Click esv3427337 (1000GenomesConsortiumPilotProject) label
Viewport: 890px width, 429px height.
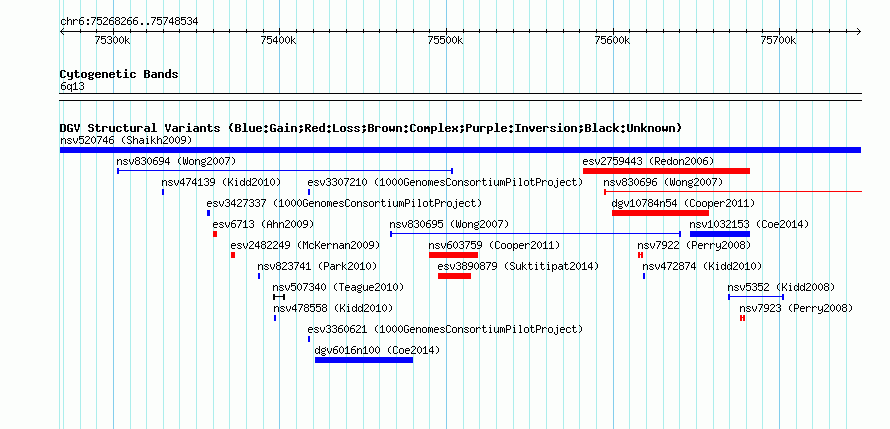[x=344, y=203]
